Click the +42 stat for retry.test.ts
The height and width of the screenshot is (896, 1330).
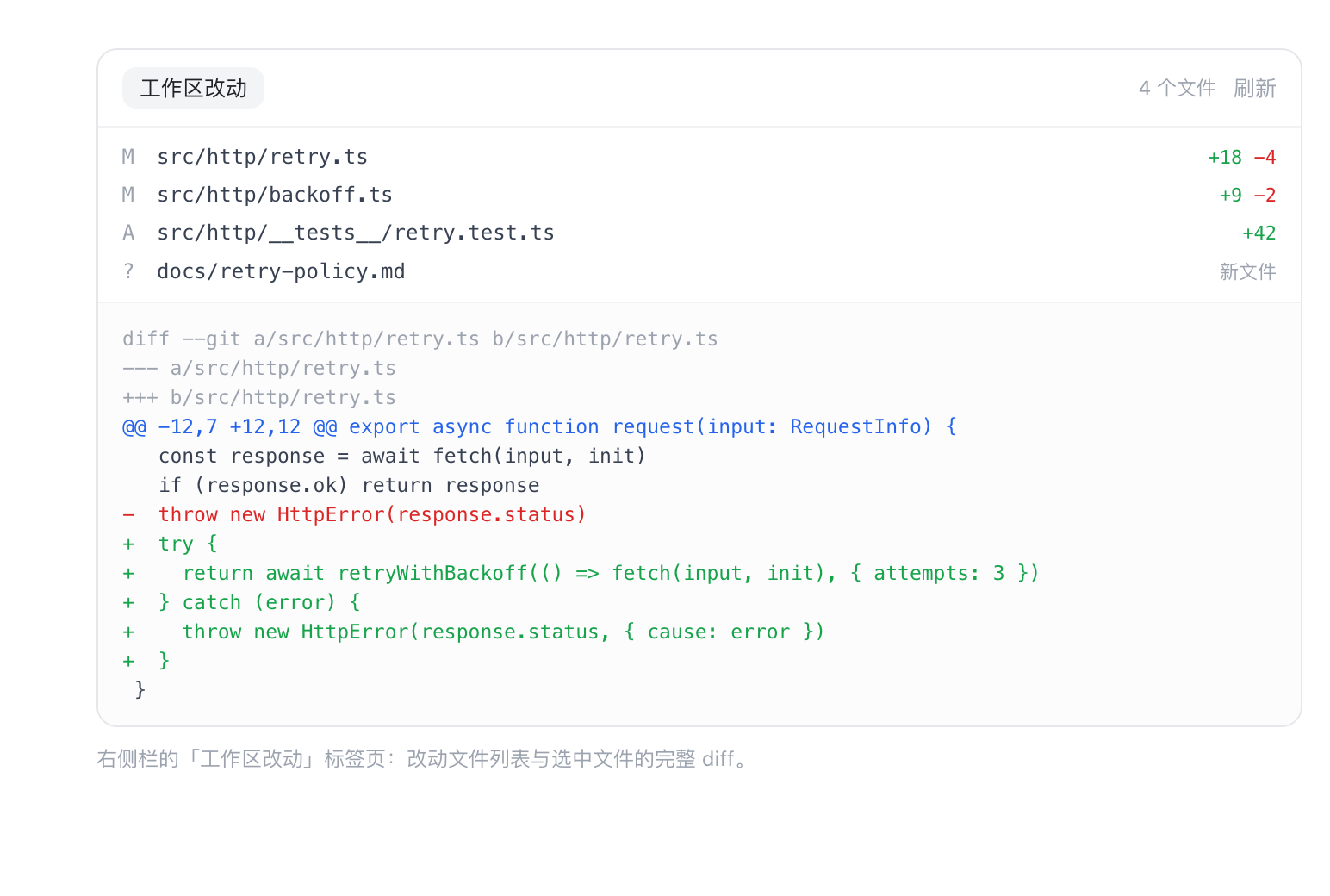(1259, 233)
